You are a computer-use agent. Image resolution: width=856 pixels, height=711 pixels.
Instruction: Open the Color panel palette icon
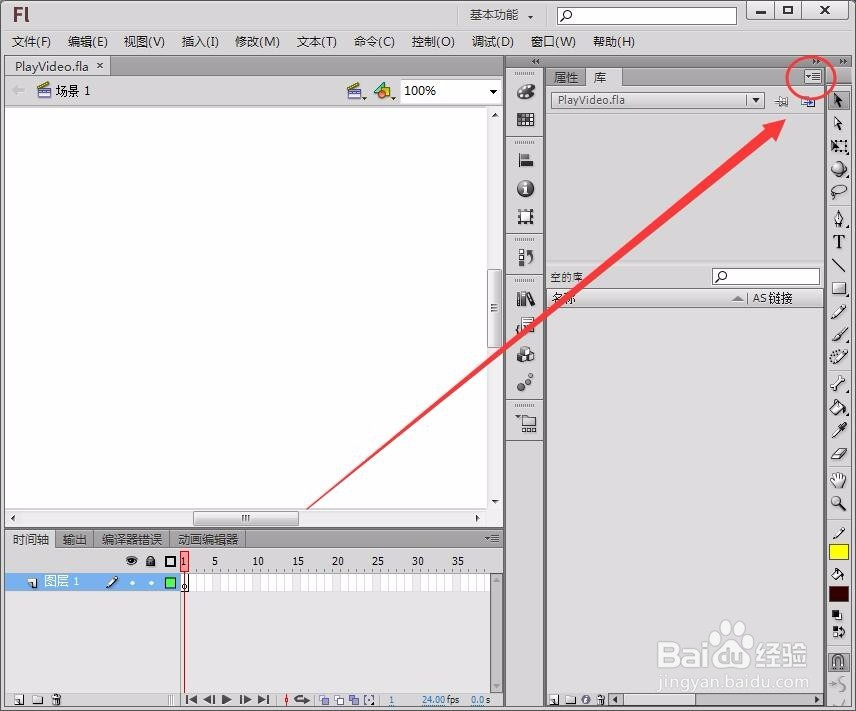pos(525,92)
